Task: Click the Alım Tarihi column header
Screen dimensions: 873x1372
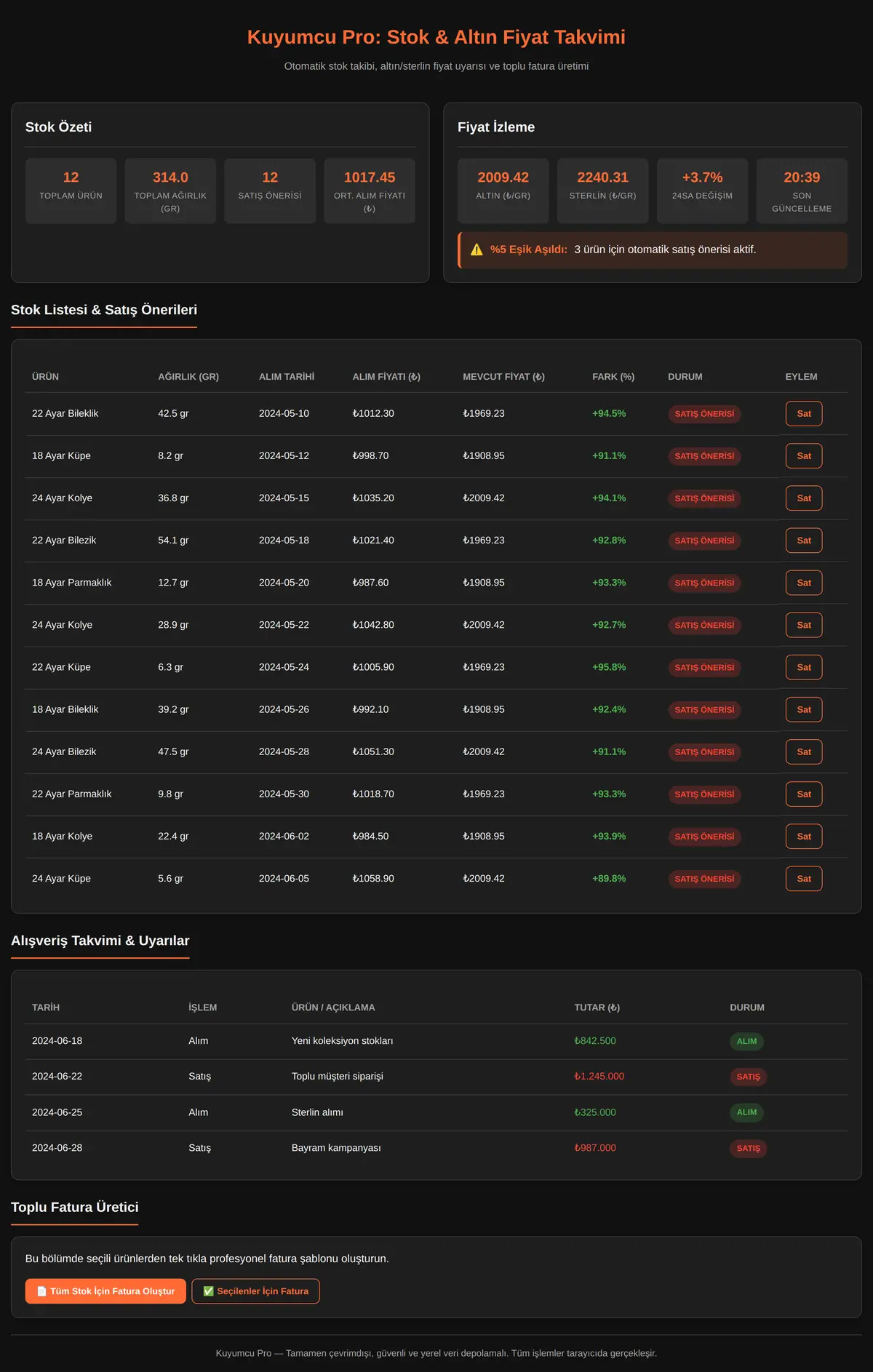Action: coord(287,377)
